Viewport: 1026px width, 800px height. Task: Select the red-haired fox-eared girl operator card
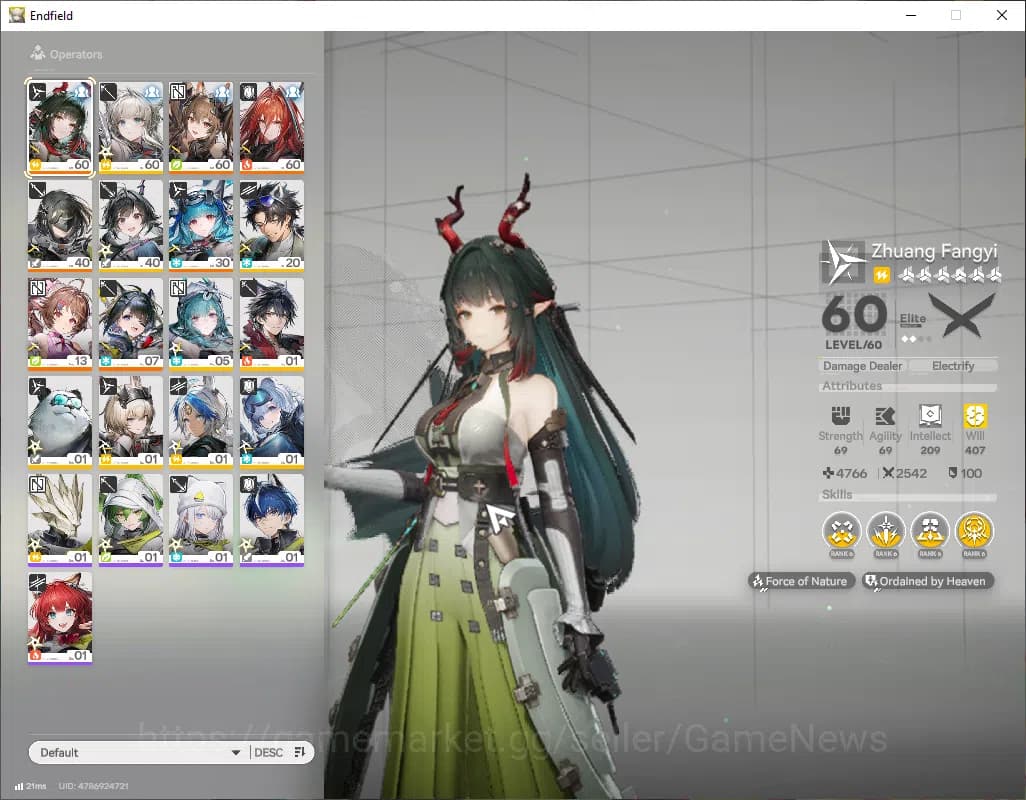60,618
